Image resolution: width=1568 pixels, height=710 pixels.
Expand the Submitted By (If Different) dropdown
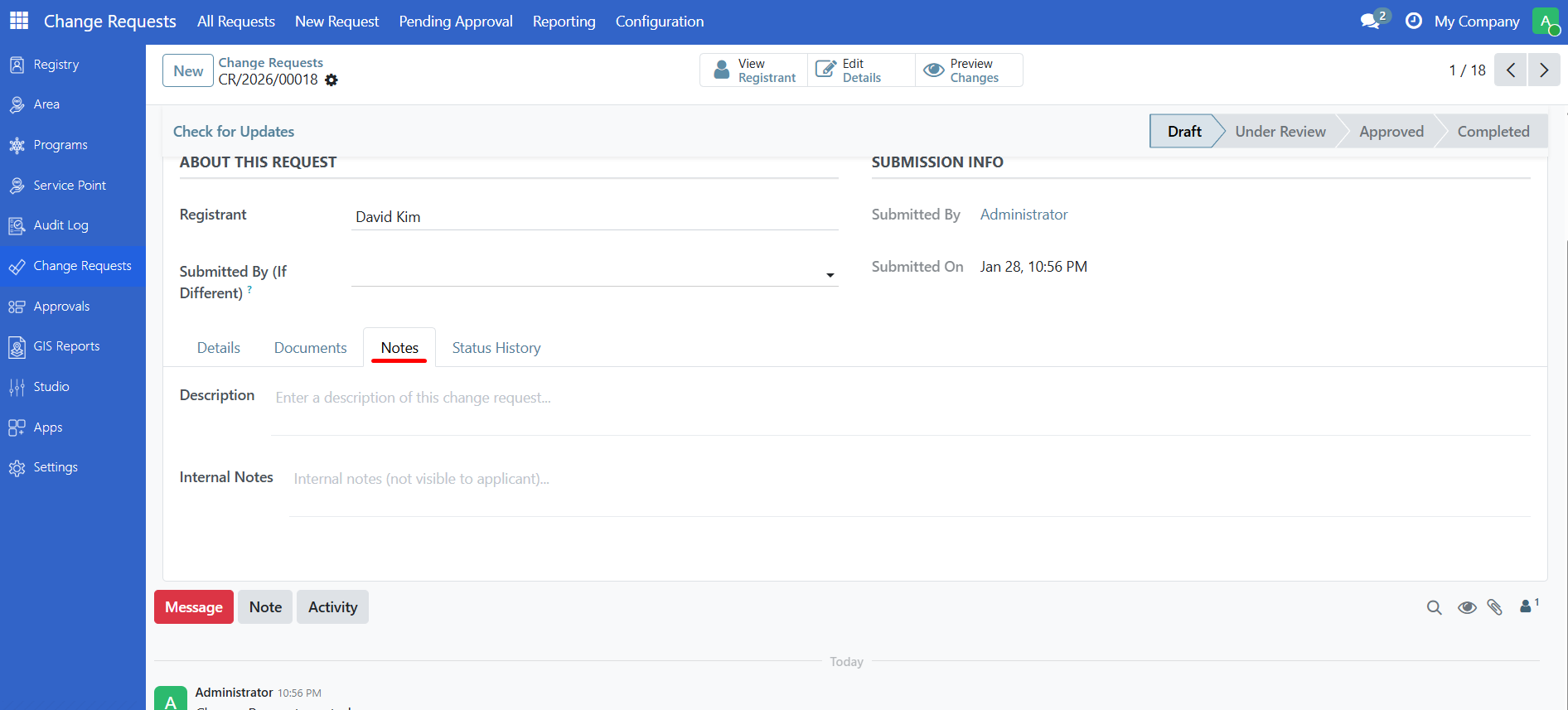[x=830, y=275]
